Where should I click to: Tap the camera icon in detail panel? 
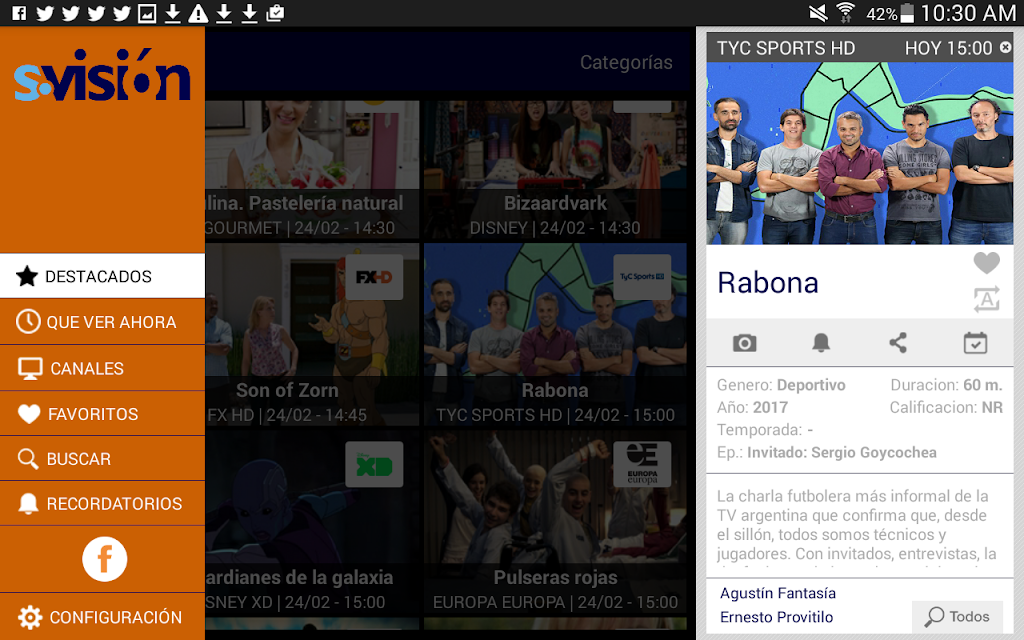click(x=744, y=343)
